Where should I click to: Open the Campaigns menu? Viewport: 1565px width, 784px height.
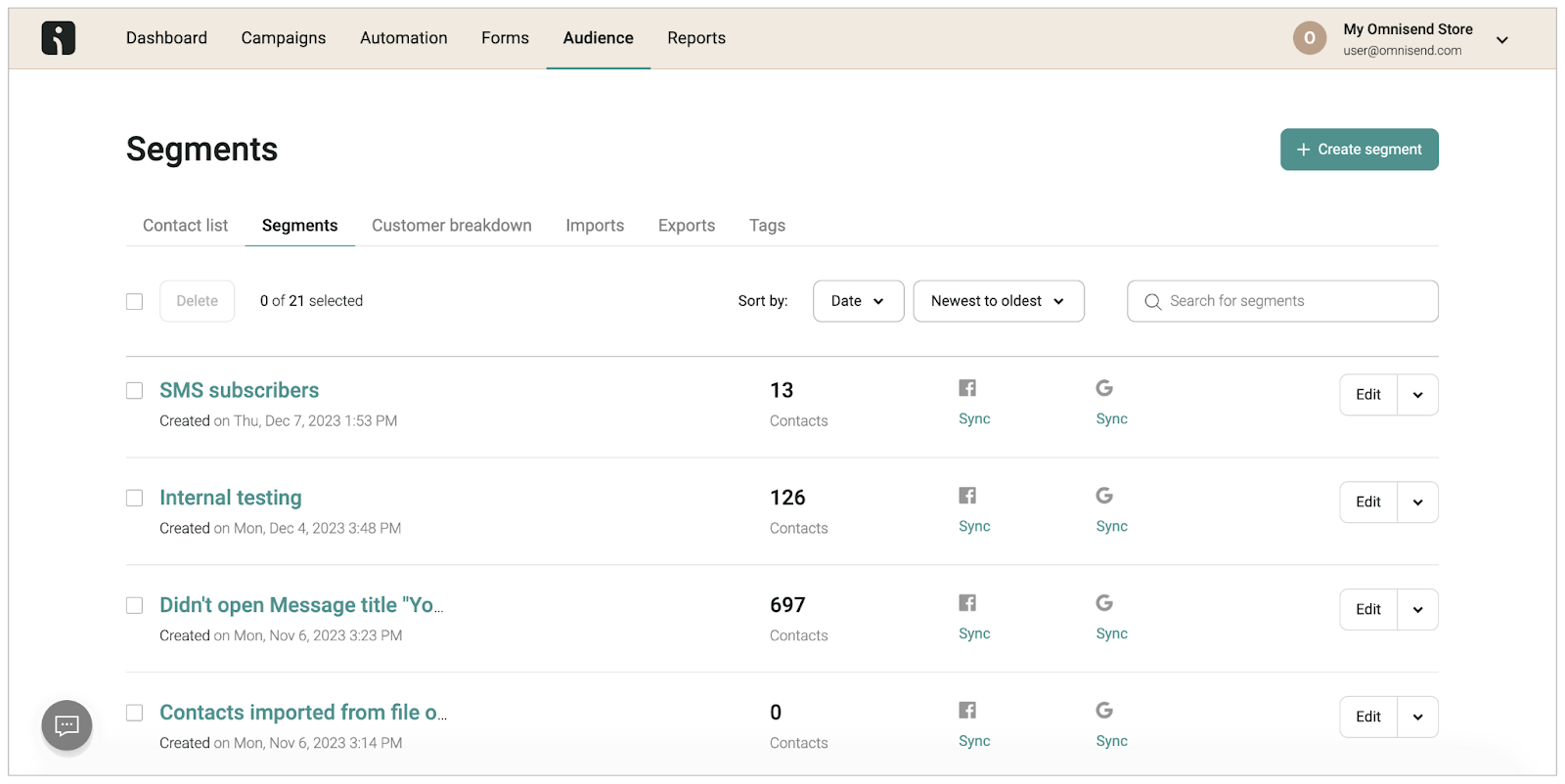[x=284, y=38]
